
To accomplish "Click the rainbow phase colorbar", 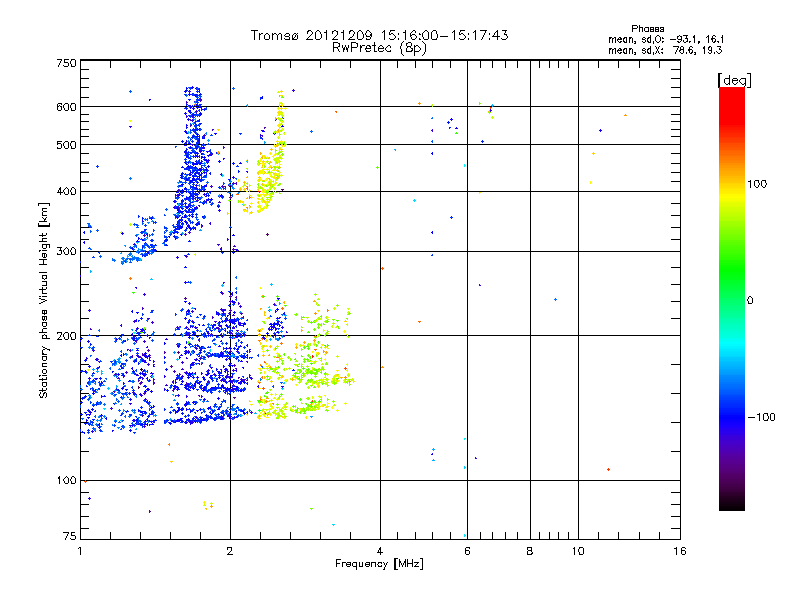I will point(732,298).
